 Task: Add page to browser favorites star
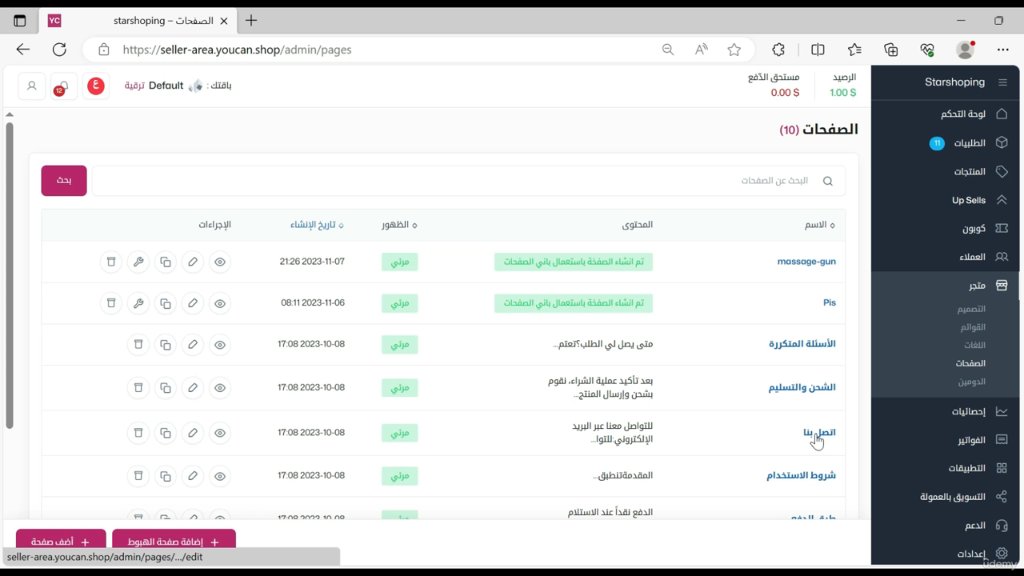point(734,50)
